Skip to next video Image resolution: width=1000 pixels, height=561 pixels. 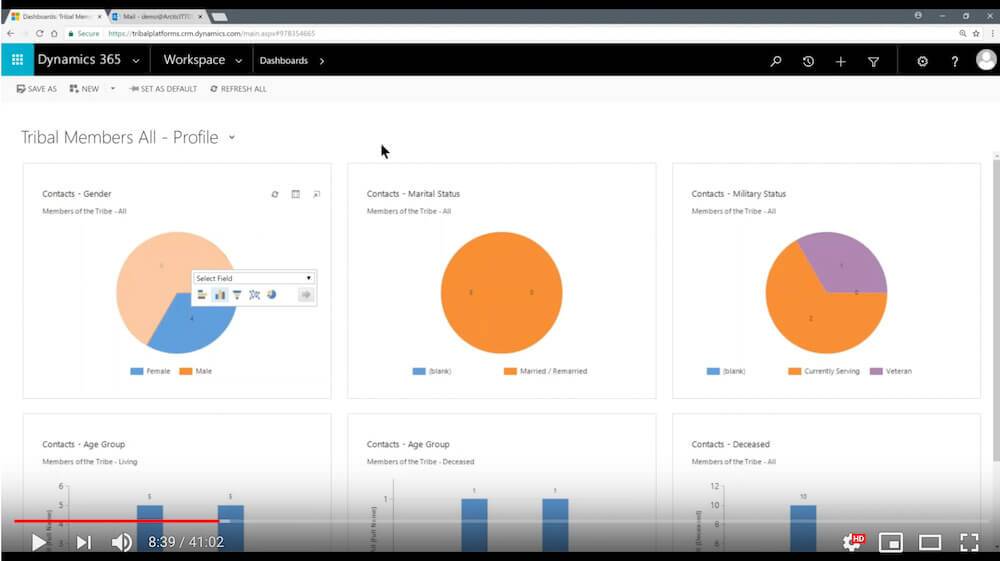tap(84, 543)
